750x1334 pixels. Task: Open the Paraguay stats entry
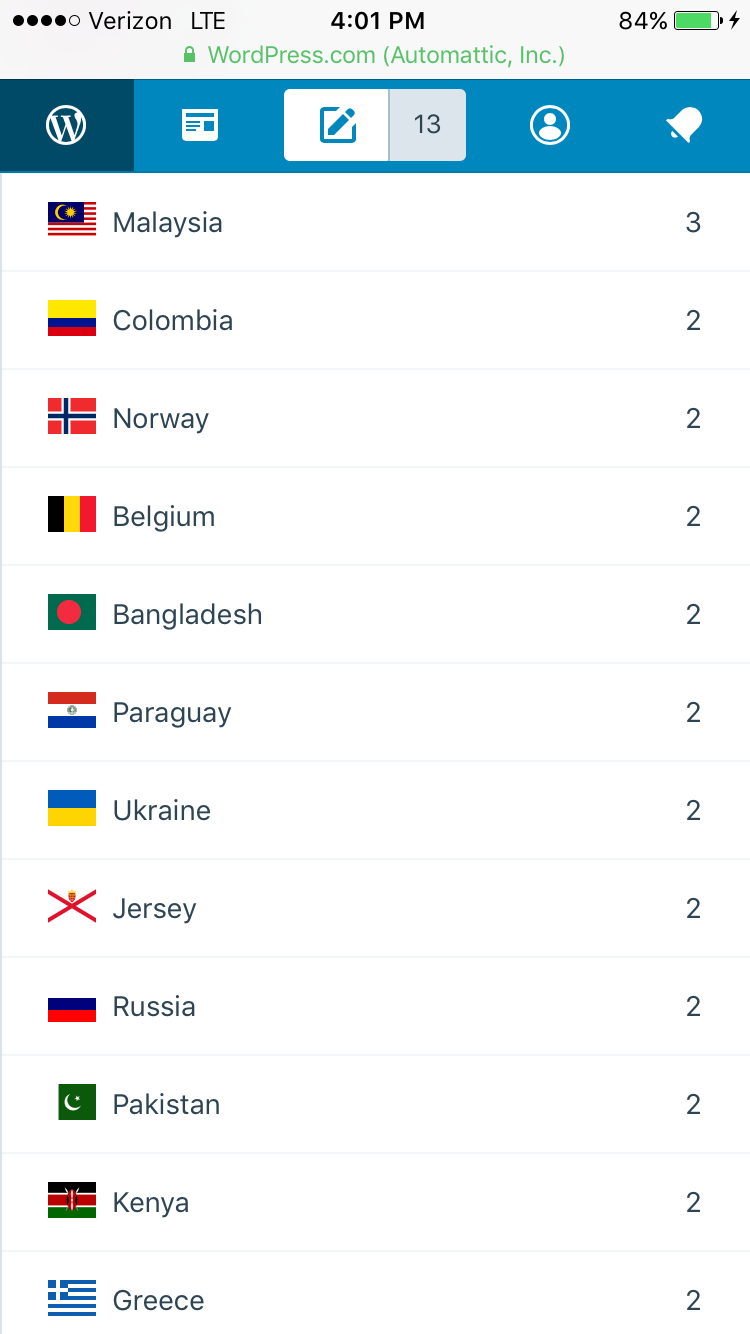pos(375,712)
